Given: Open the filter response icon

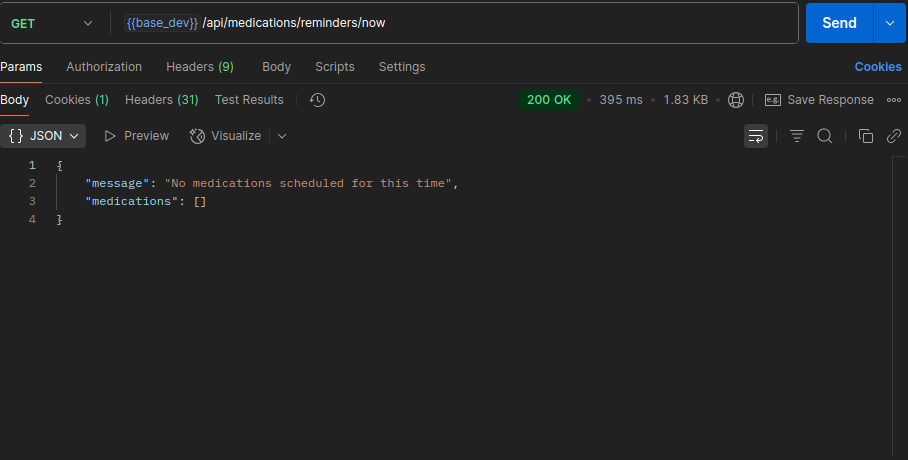Looking at the screenshot, I should [797, 136].
